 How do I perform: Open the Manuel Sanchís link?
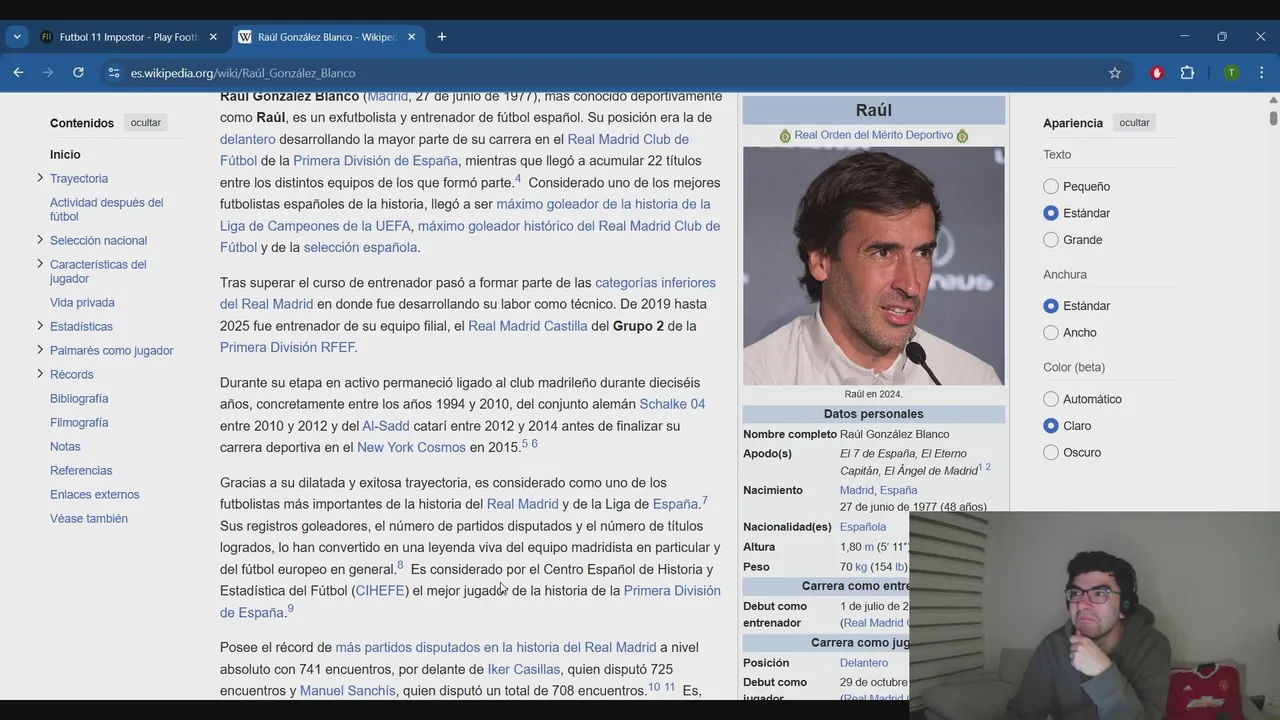(348, 691)
